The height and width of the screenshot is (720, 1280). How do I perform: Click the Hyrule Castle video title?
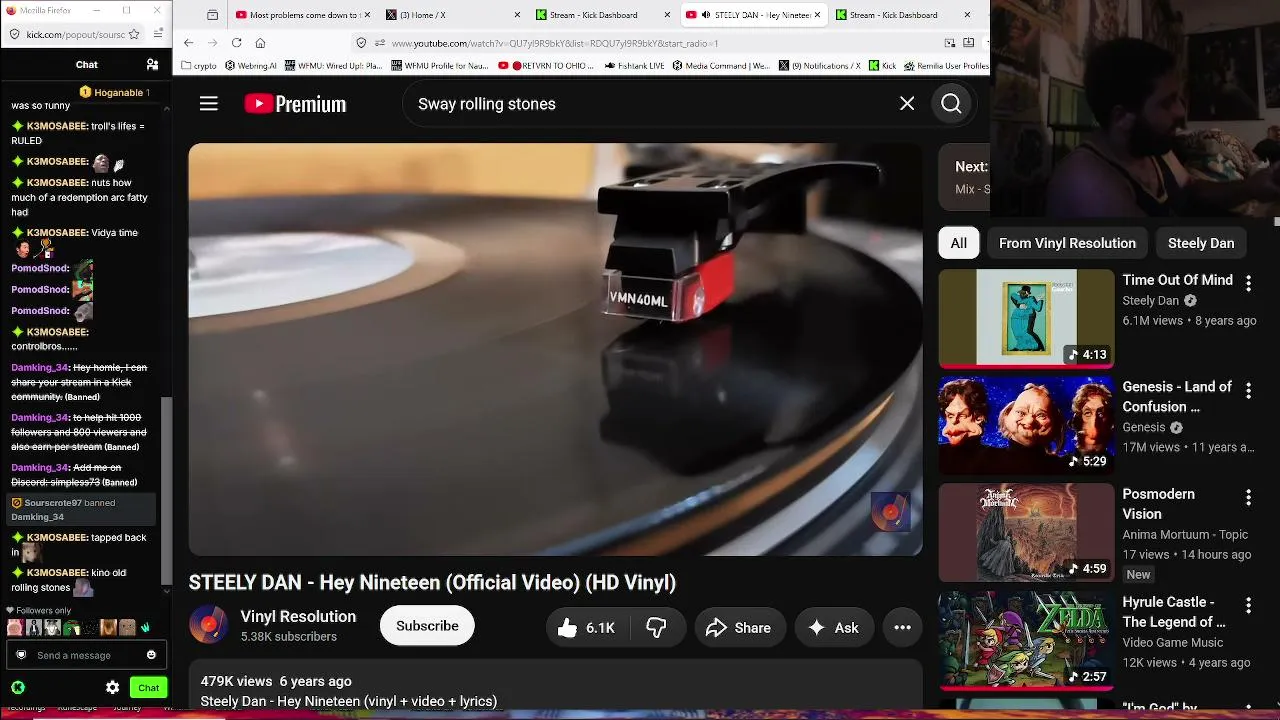(1174, 612)
